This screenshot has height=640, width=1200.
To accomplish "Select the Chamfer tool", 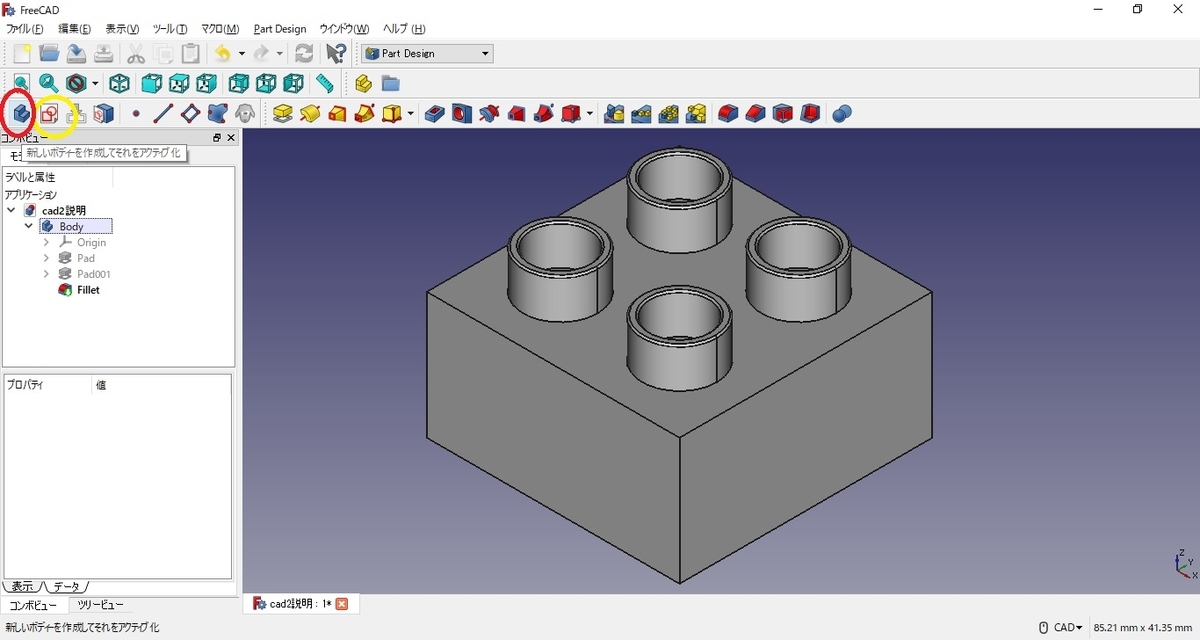I will (755, 114).
